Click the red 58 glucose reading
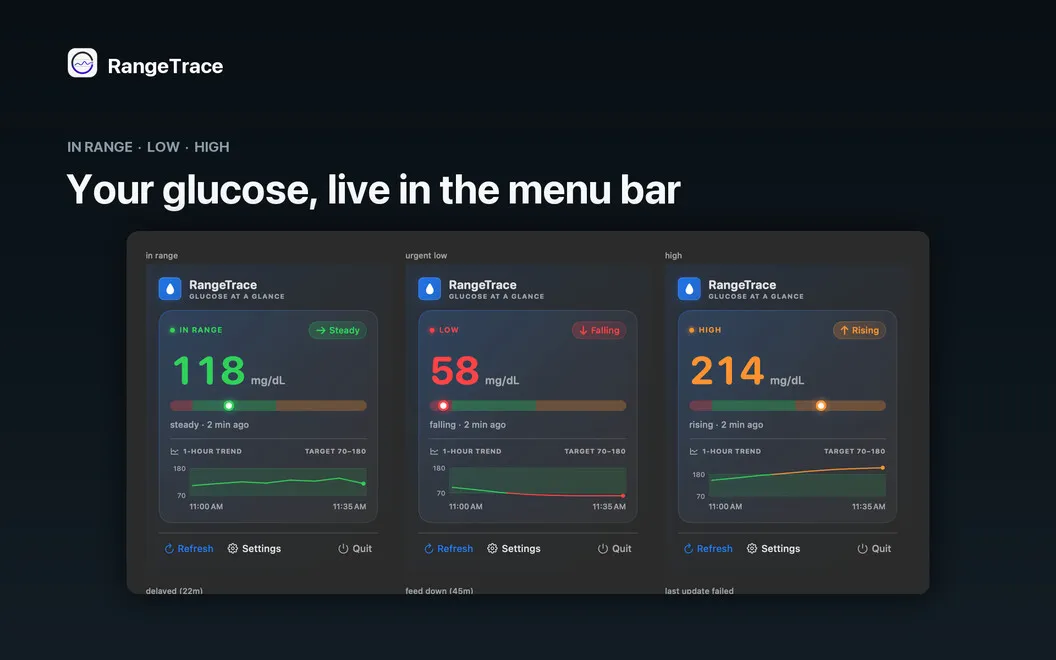 pos(455,370)
